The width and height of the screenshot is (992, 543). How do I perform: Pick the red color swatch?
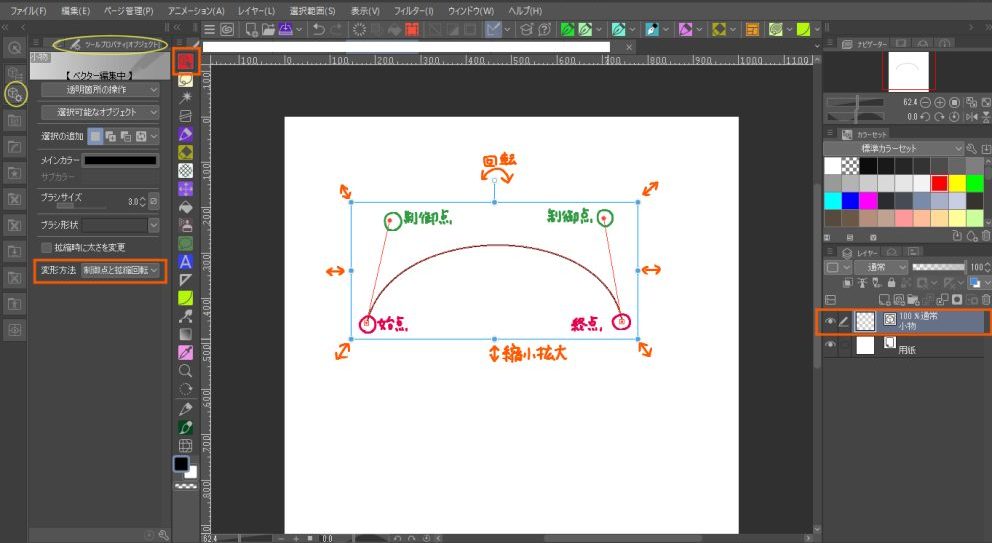(938, 183)
